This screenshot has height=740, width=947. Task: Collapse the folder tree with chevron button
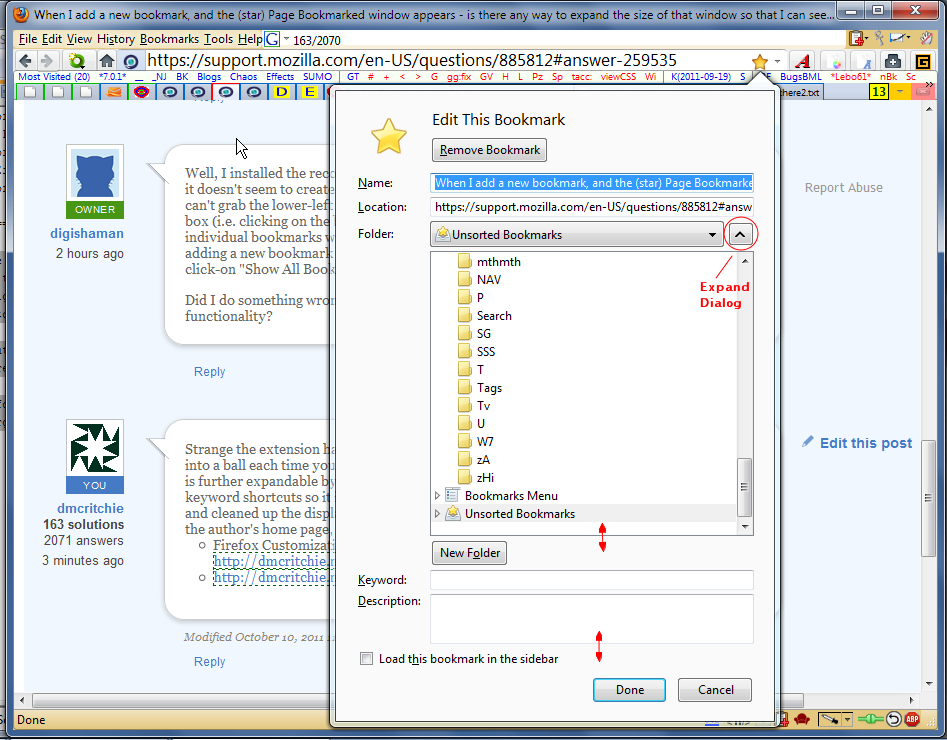(740, 234)
